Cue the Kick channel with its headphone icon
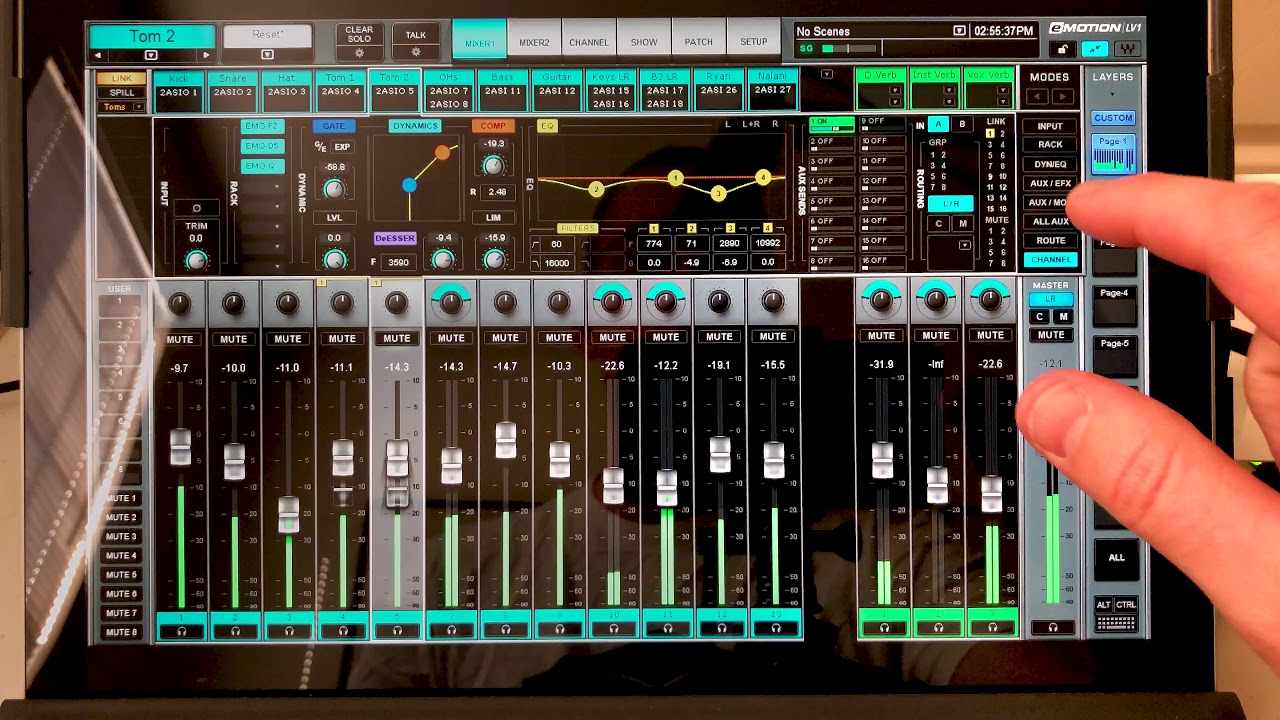Viewport: 1280px width, 720px height. [182, 630]
